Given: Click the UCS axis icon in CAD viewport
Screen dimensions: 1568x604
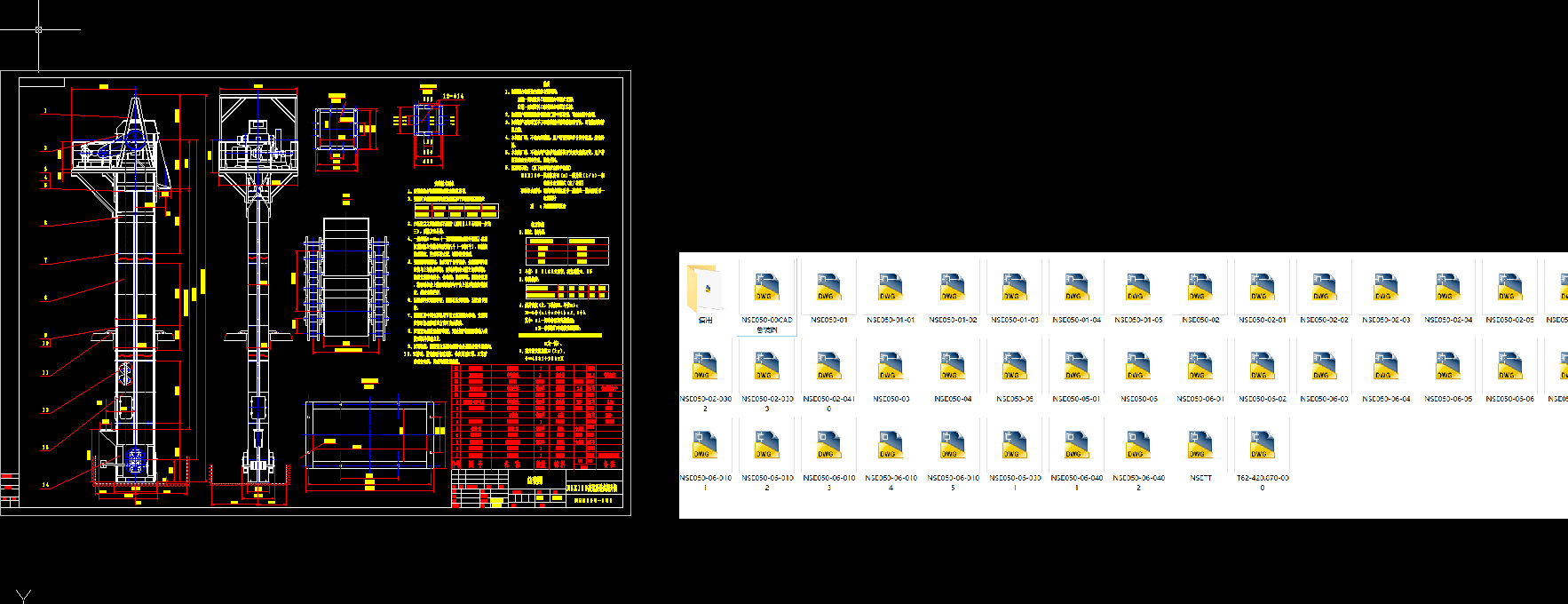Looking at the screenshot, I should click(21, 595).
